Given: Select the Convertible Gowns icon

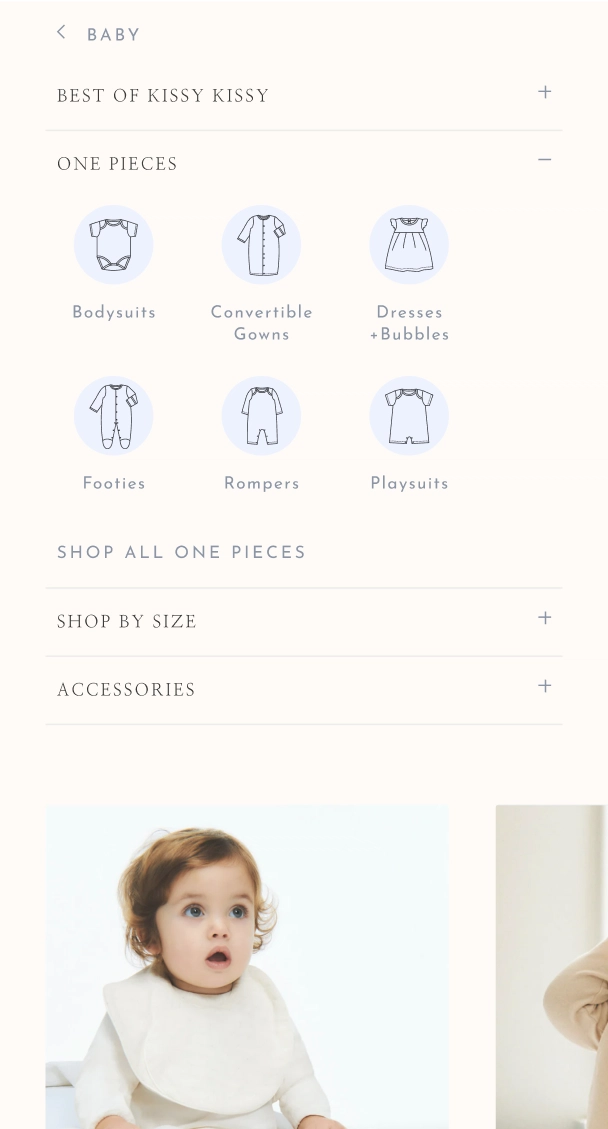Looking at the screenshot, I should pos(261,245).
